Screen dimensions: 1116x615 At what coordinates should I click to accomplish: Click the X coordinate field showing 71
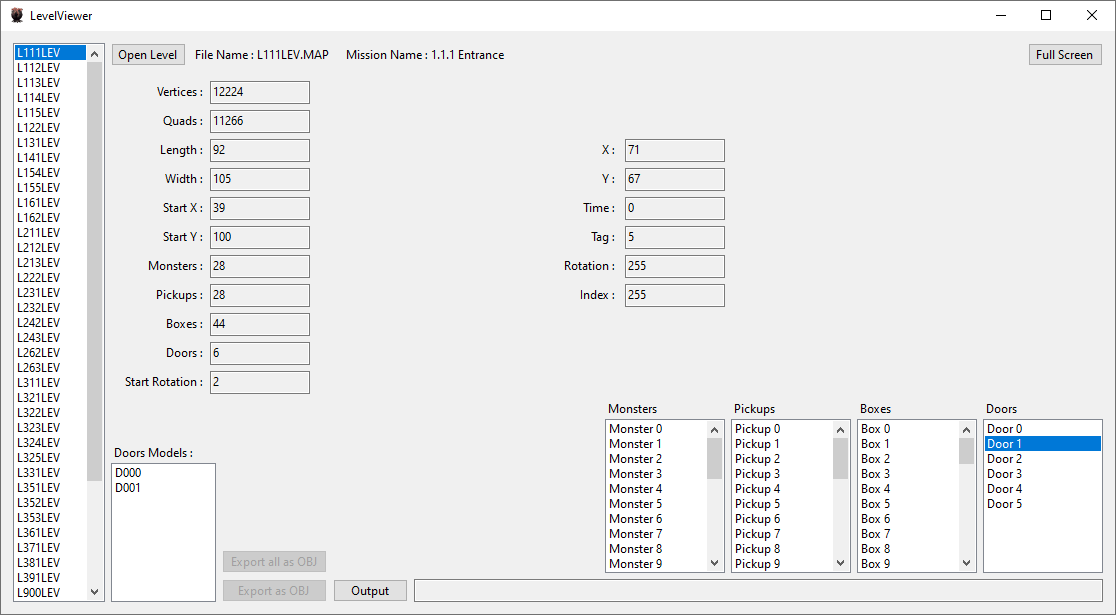click(675, 150)
